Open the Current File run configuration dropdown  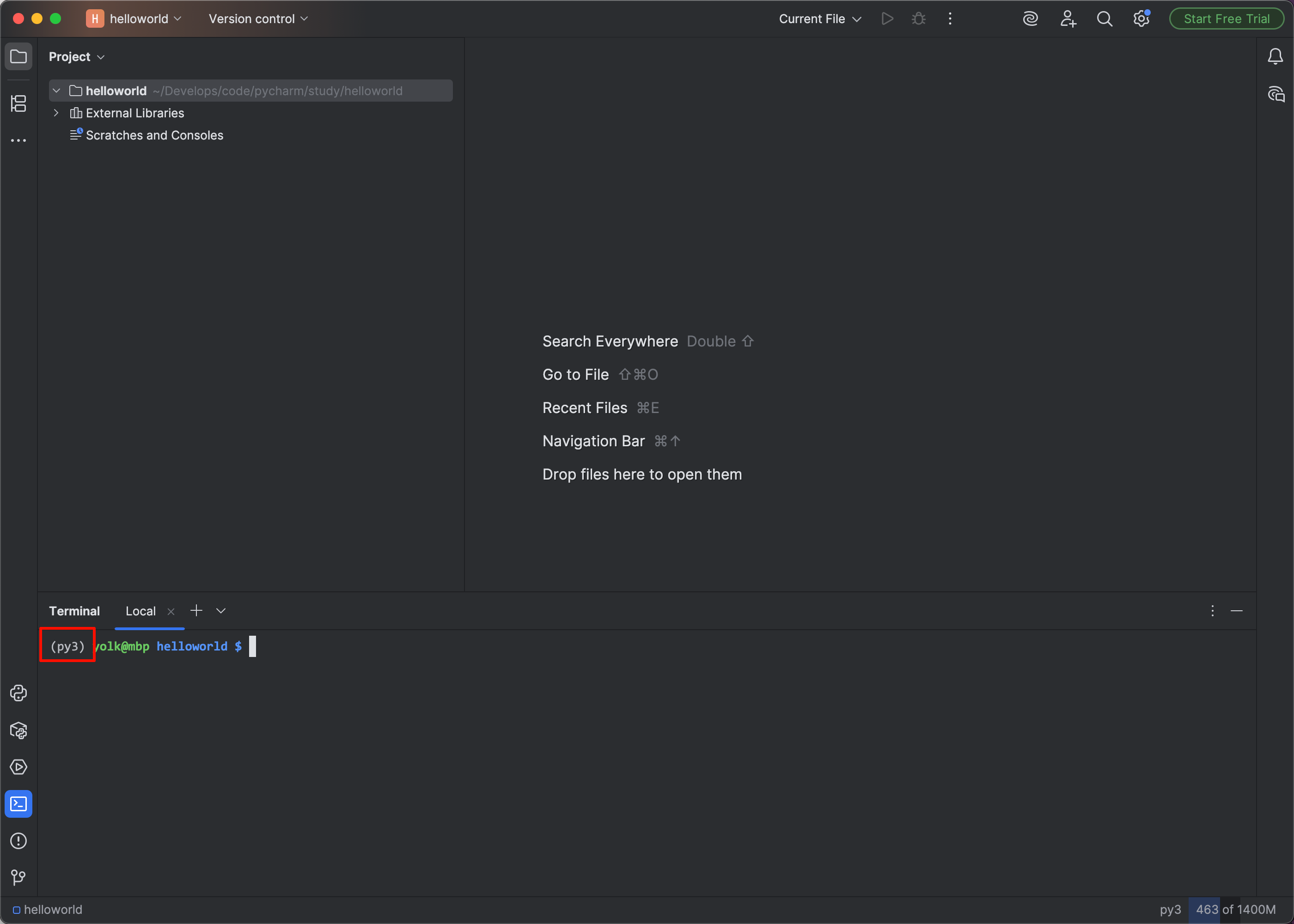(819, 19)
